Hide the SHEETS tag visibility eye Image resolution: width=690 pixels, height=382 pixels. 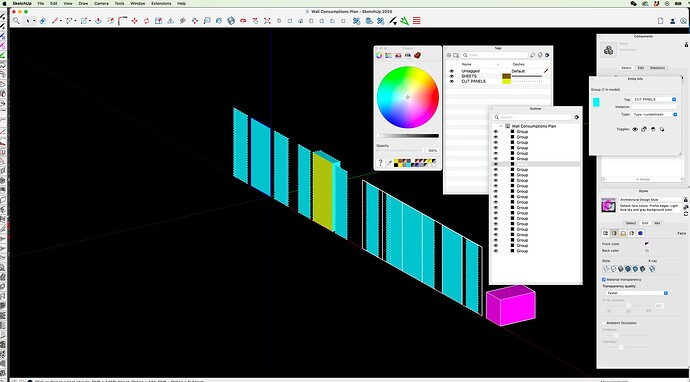point(451,76)
